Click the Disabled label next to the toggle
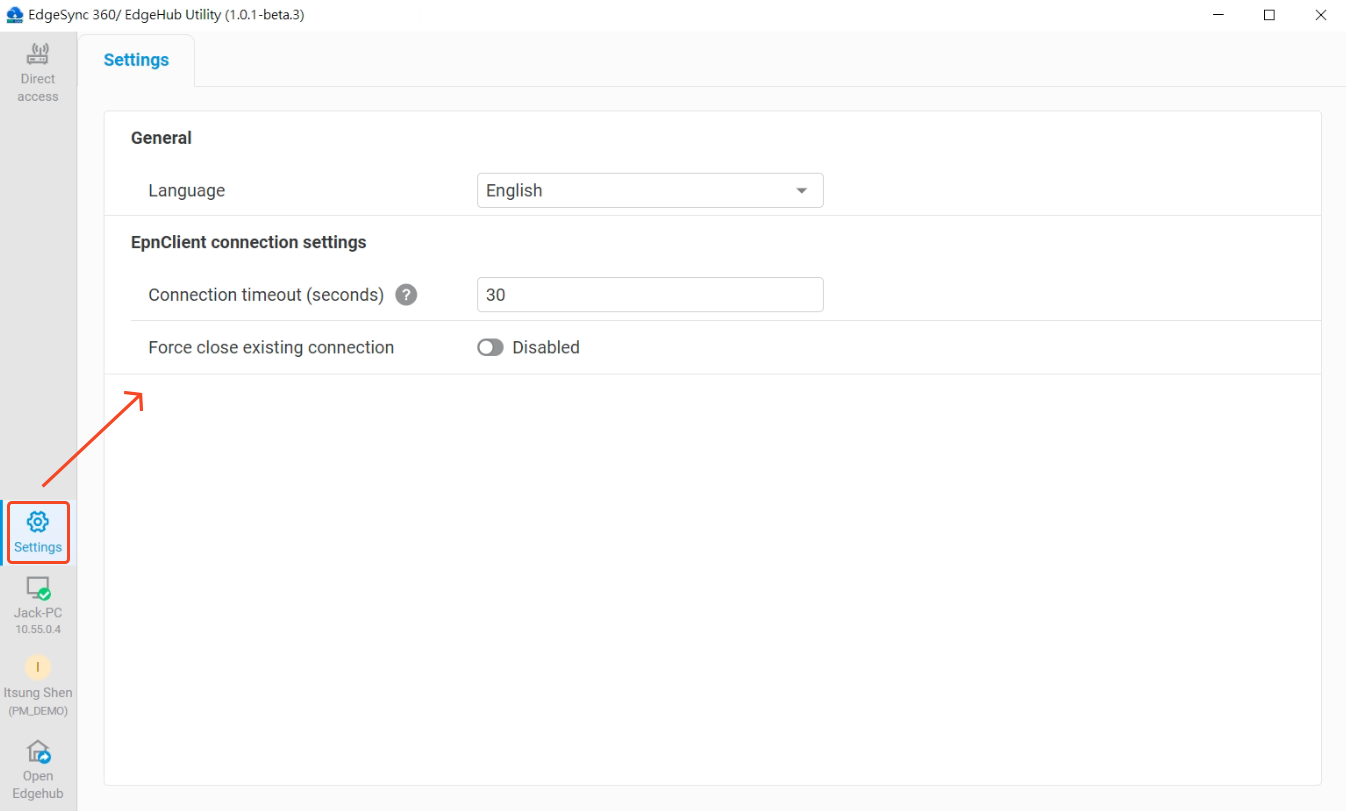 click(545, 347)
